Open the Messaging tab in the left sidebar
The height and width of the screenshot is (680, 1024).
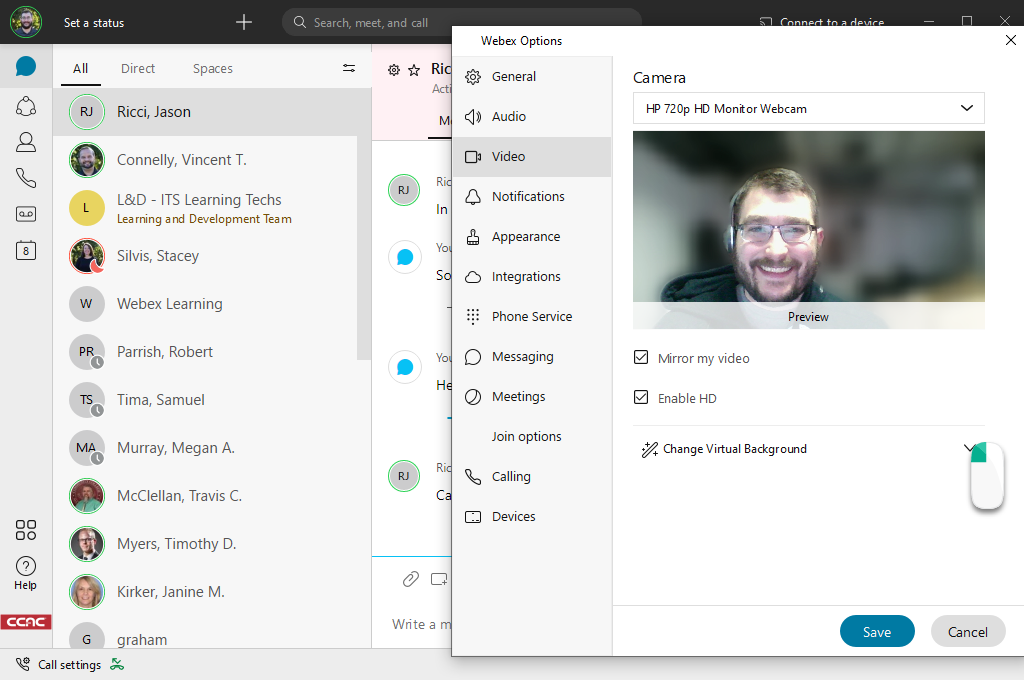click(25, 67)
